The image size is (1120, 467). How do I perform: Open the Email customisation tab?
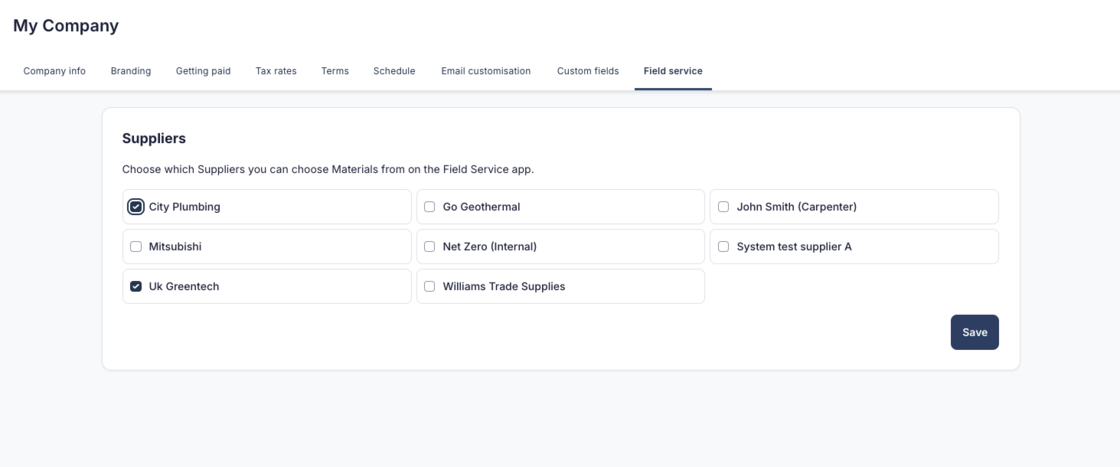click(486, 71)
